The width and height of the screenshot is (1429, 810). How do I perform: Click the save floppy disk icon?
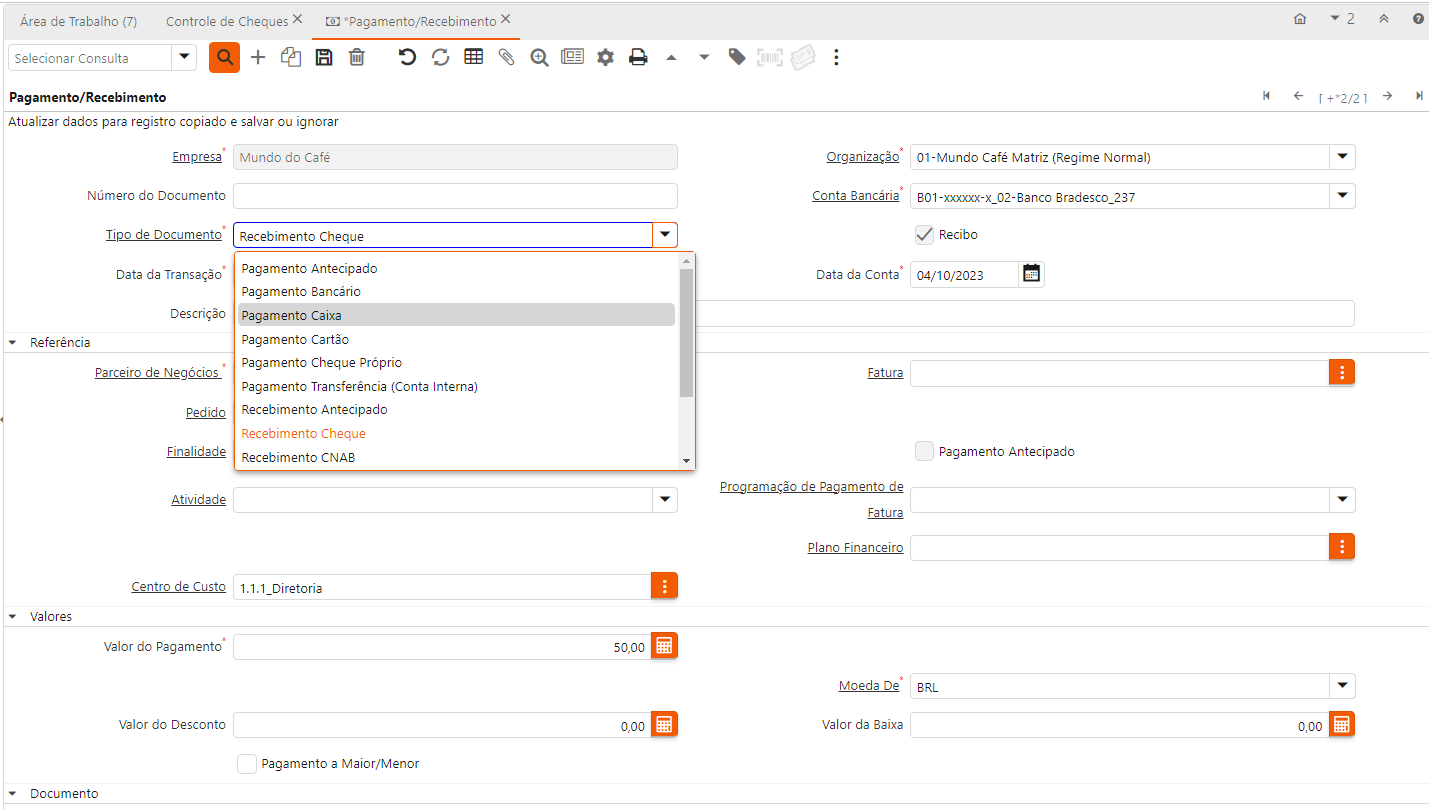tap(324, 58)
